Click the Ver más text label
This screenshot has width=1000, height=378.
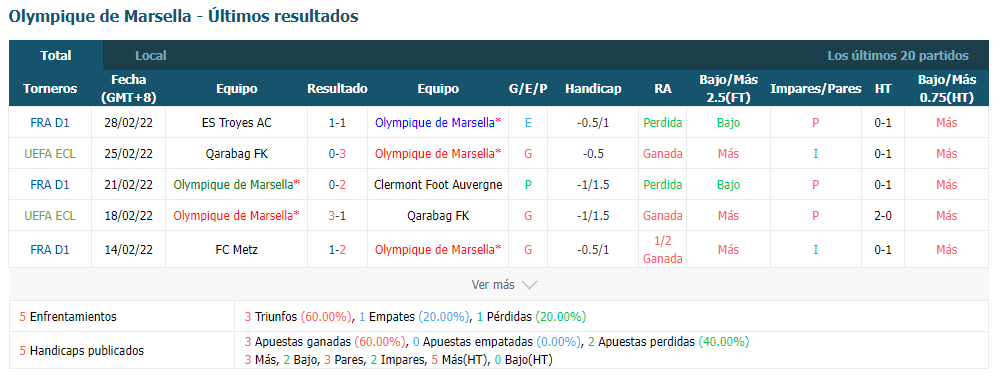point(493,285)
